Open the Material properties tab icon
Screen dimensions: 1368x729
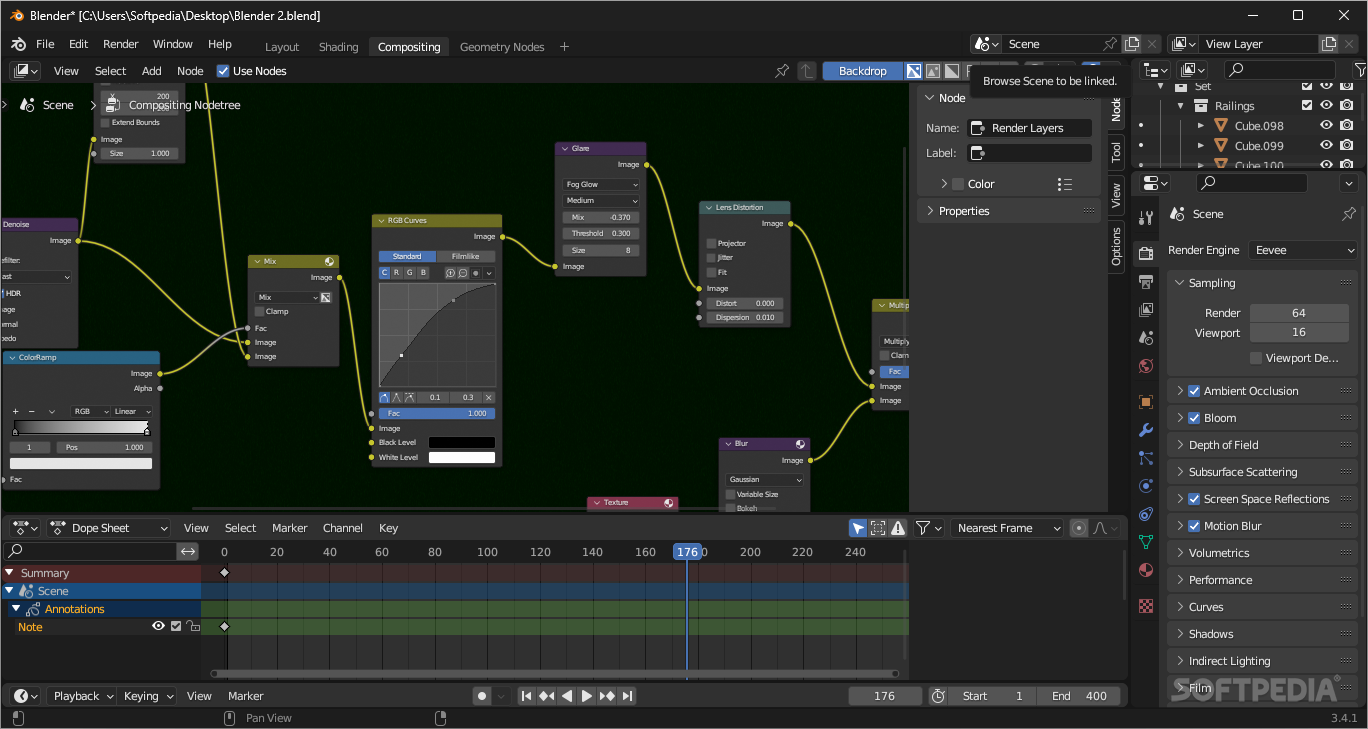(x=1146, y=571)
